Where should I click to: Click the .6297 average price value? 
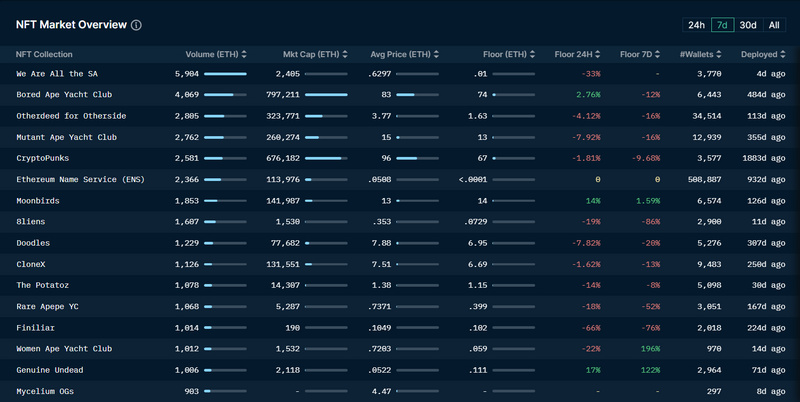380,74
